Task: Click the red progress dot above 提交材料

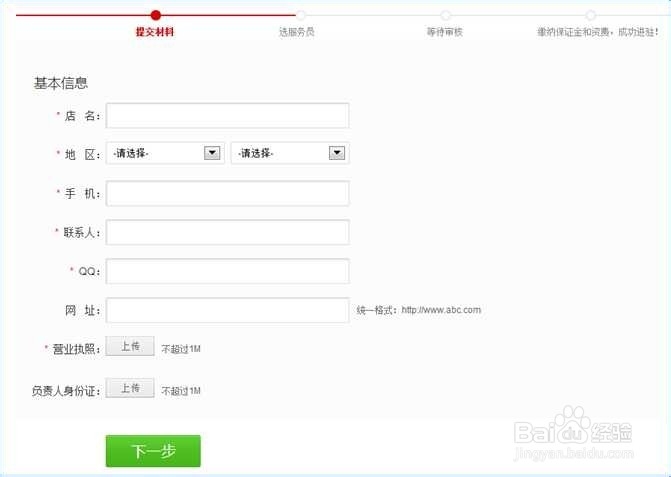Action: coord(156,15)
